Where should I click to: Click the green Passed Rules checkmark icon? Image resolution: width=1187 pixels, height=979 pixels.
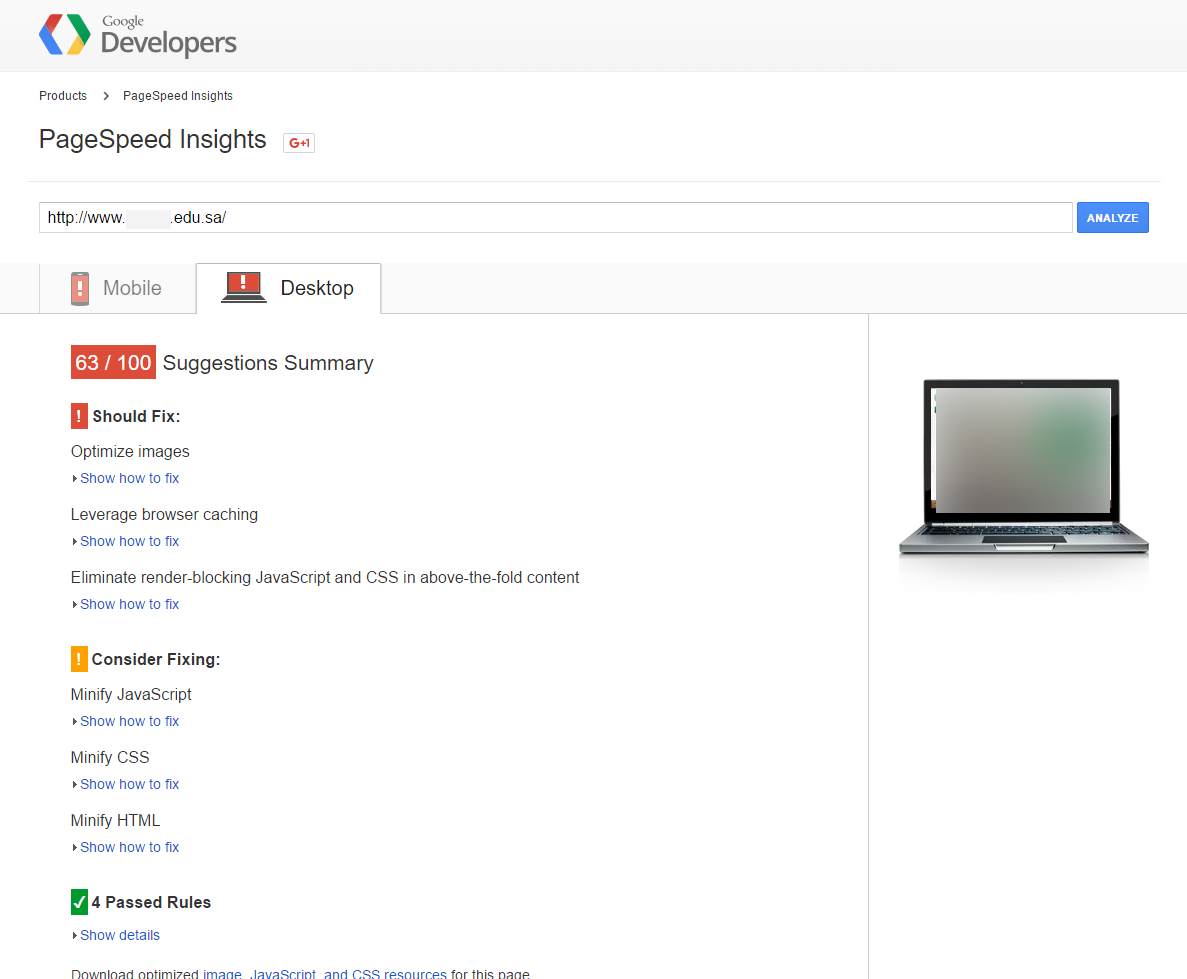click(80, 902)
